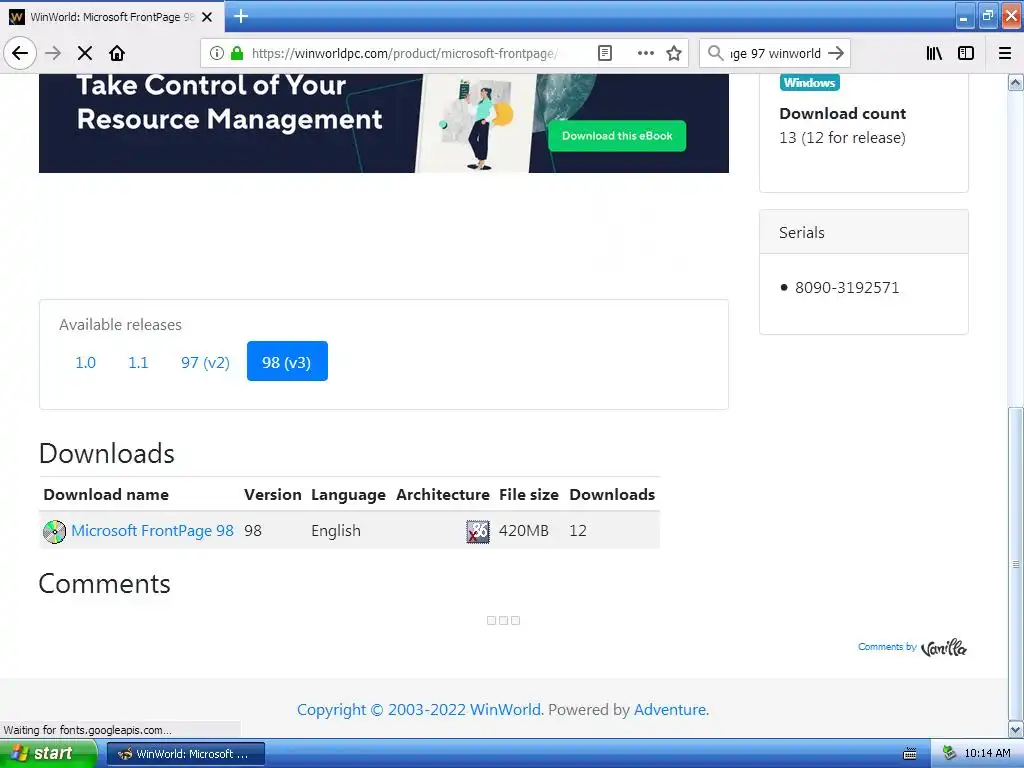
Task: Click the Downloads column header
Action: tap(612, 494)
